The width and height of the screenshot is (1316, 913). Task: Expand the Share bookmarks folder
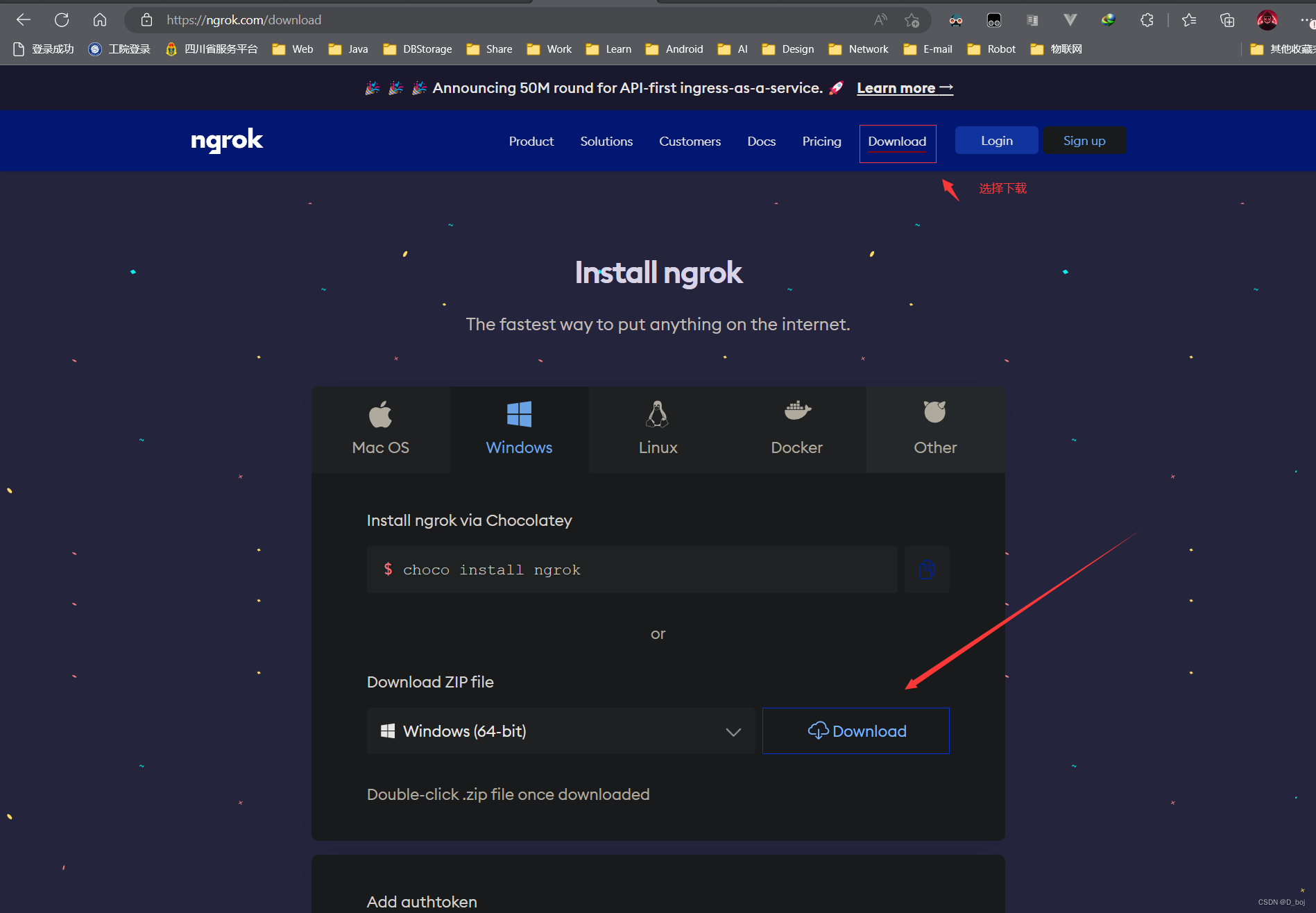tap(490, 49)
